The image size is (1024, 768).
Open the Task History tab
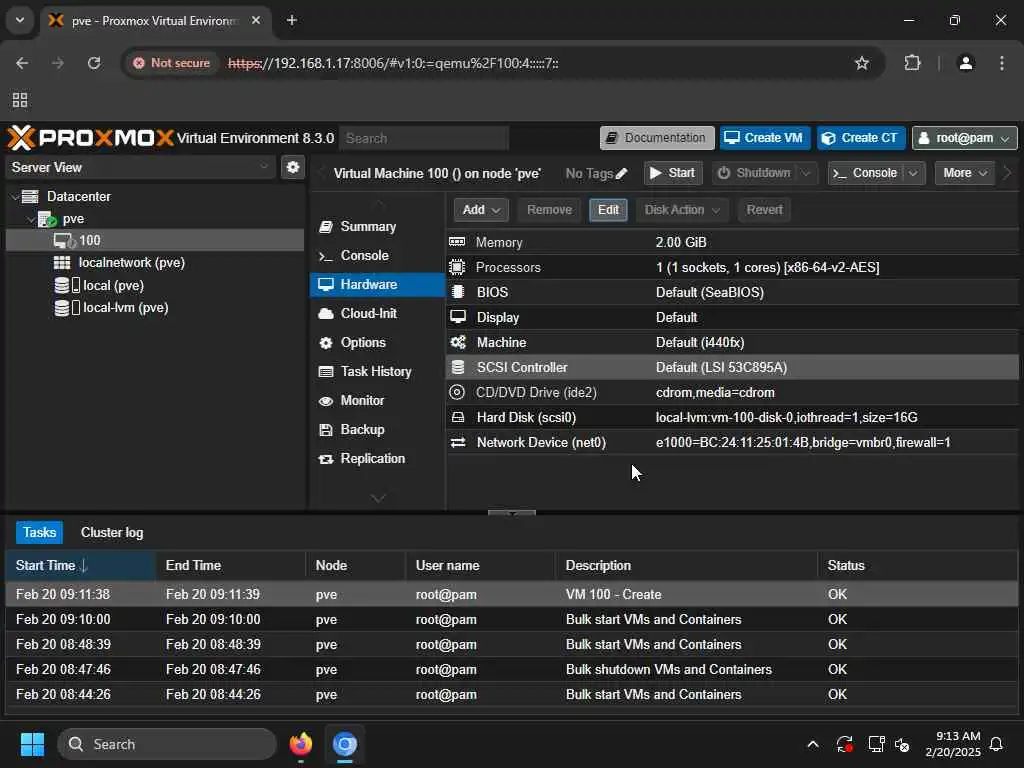(376, 372)
